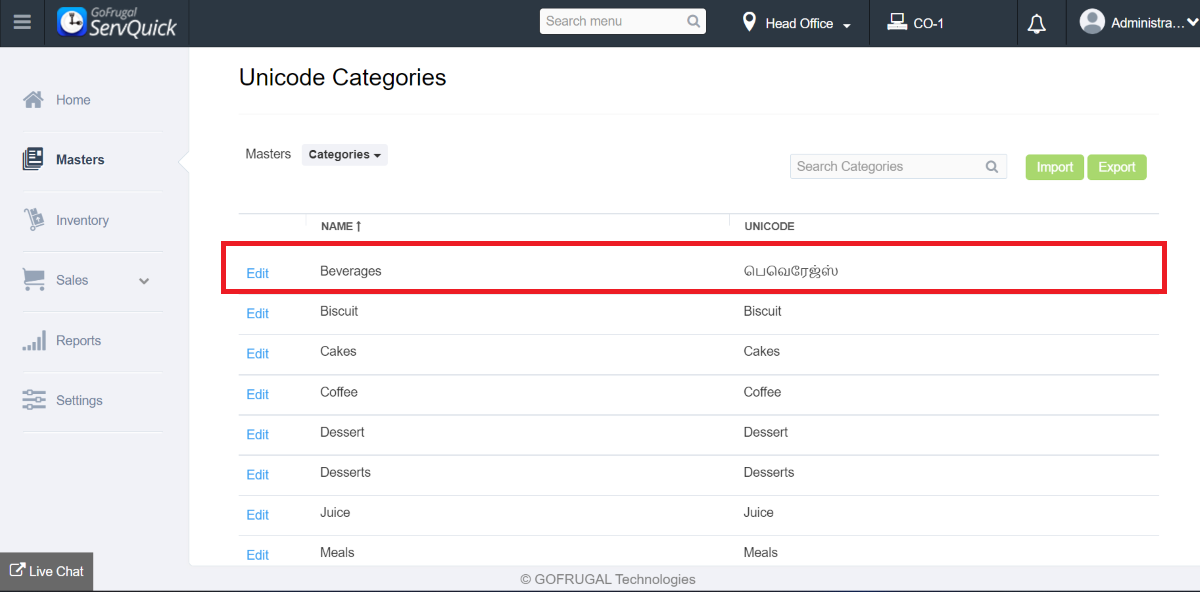Select Masters in the sidebar

tap(80, 160)
